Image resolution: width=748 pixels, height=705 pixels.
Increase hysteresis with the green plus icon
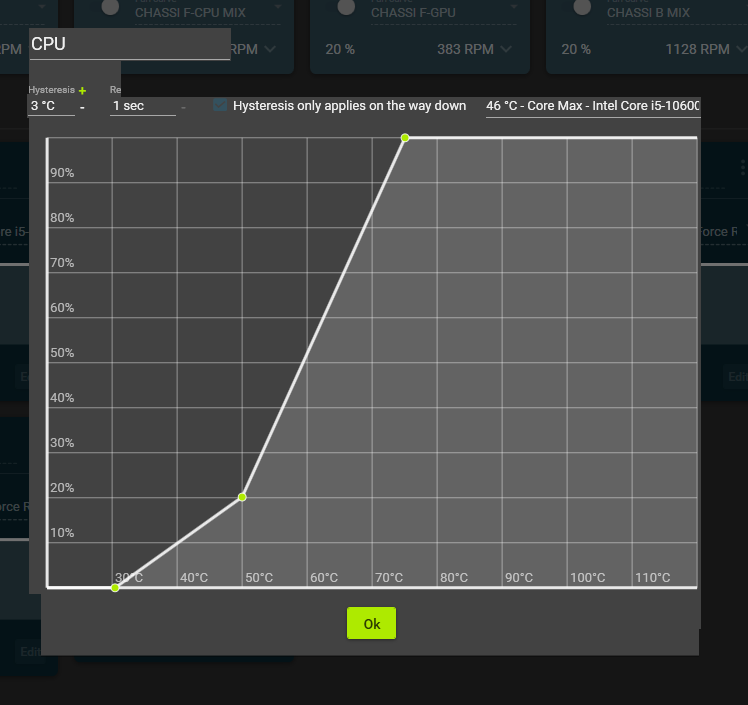pyautogui.click(x=83, y=91)
